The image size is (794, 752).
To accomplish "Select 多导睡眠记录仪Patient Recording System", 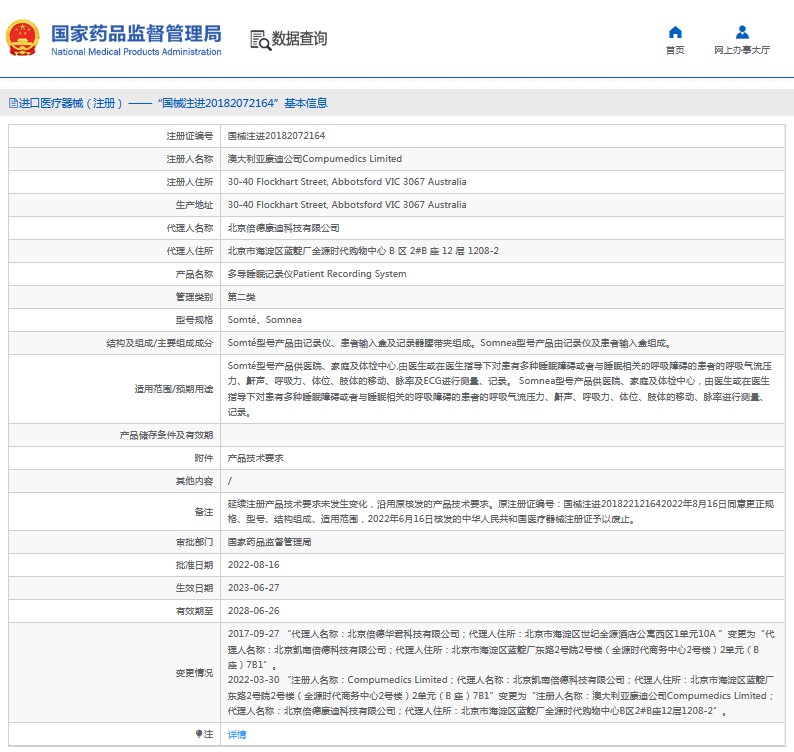I will point(316,274).
